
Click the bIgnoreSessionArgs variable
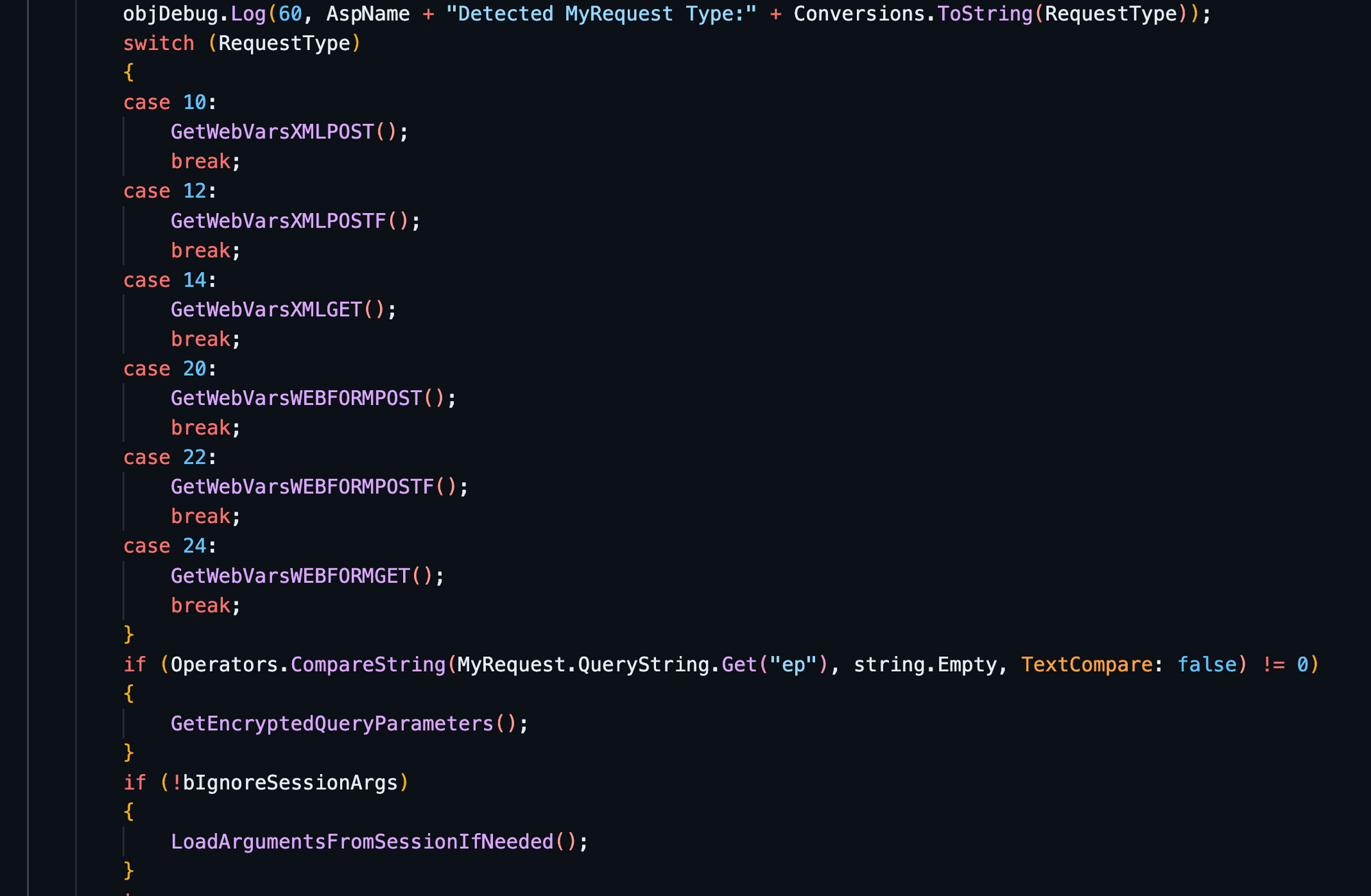pyautogui.click(x=290, y=783)
